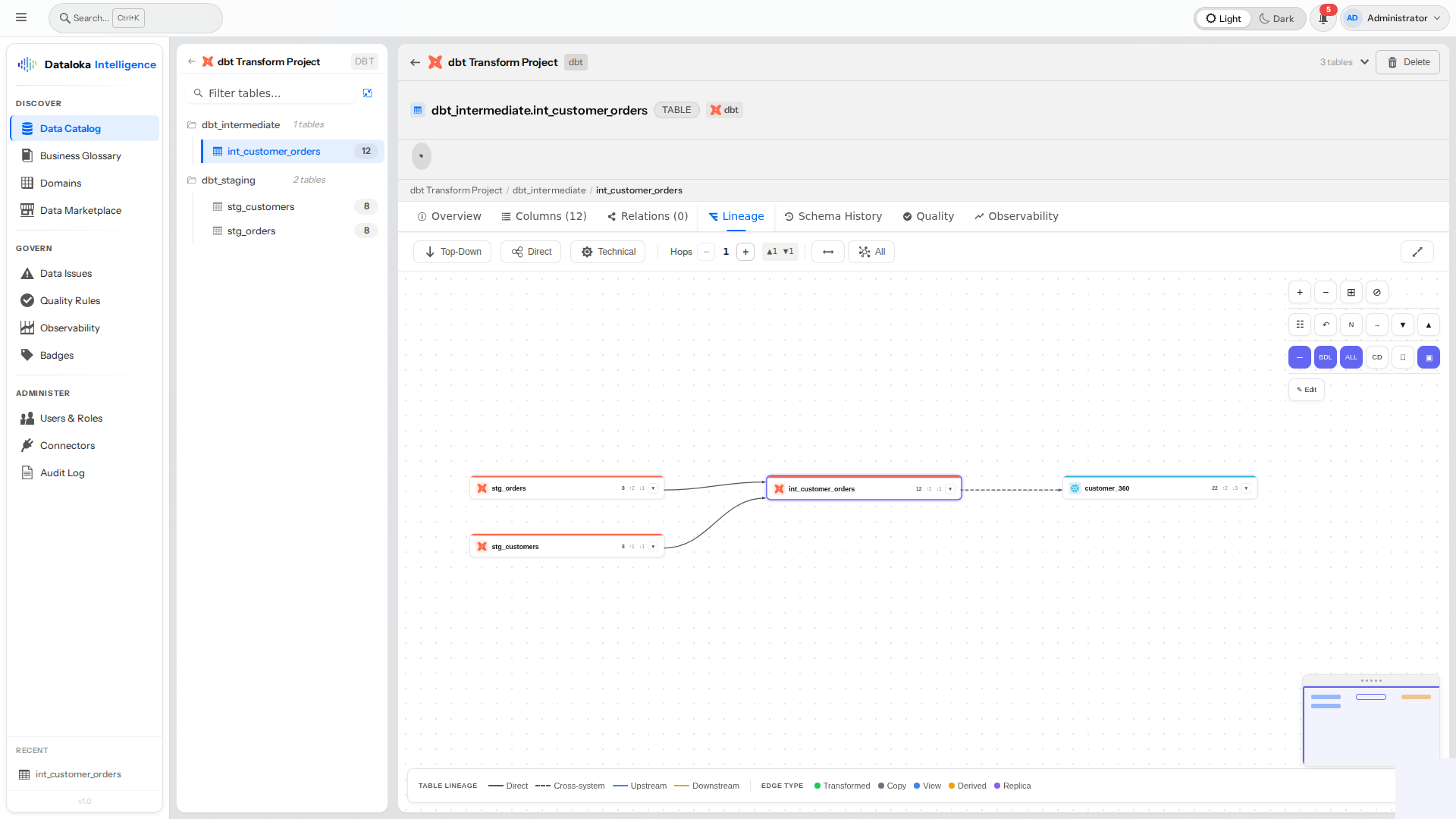Click the Delete button
Viewport: 1456px width, 819px height.
click(1408, 62)
